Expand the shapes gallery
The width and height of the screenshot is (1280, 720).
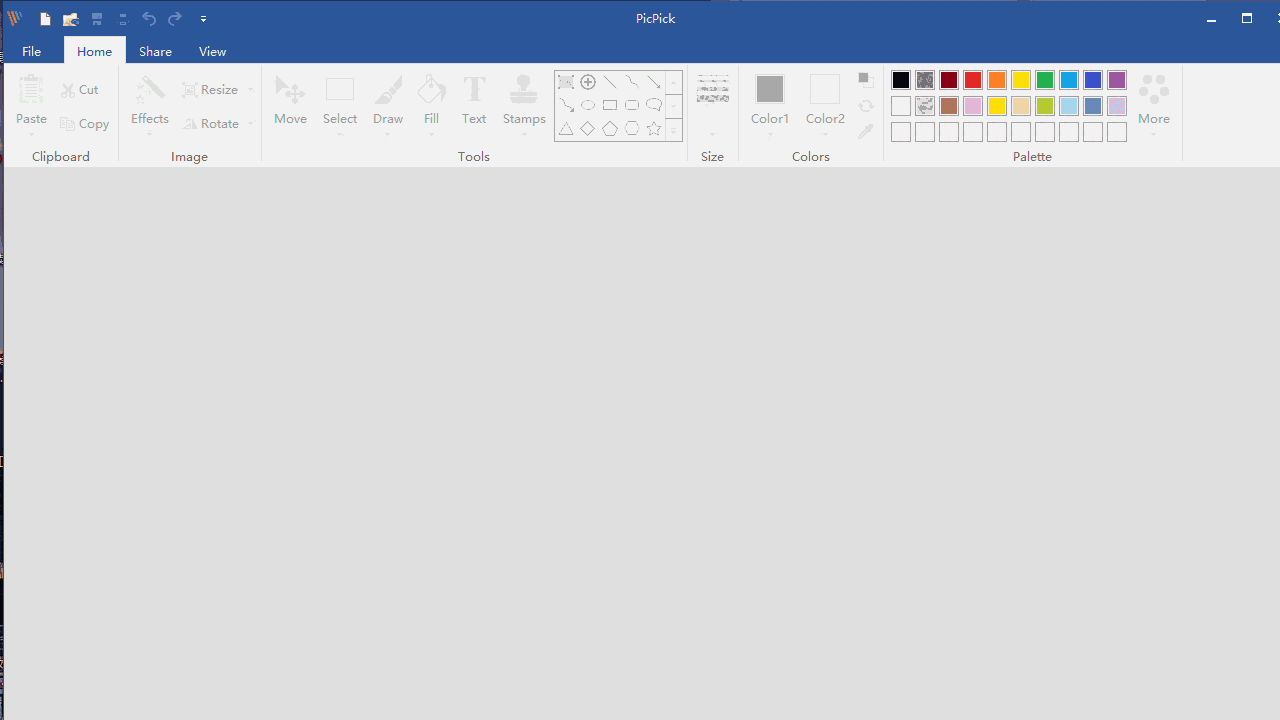pos(673,130)
